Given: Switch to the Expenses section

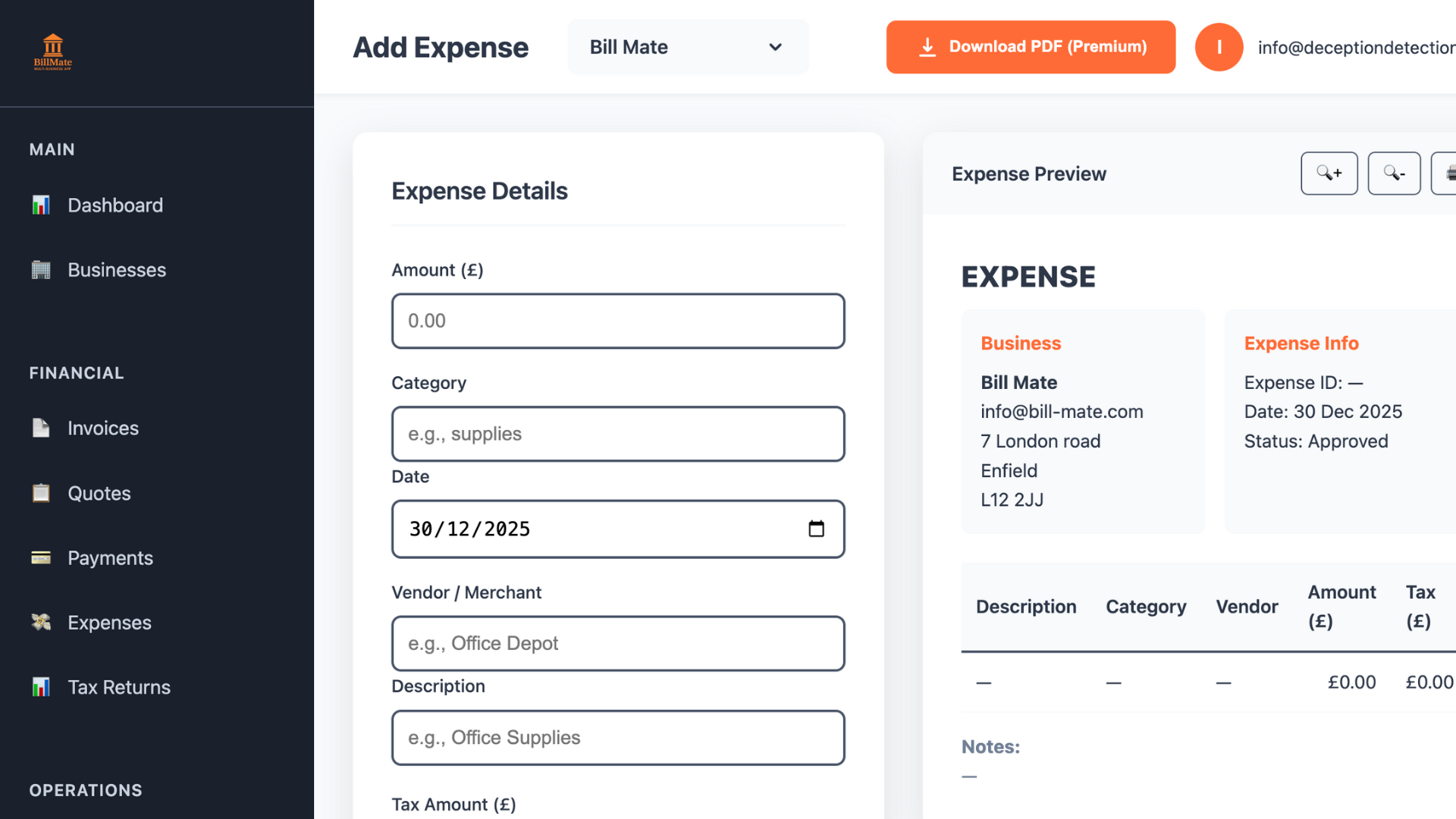Looking at the screenshot, I should point(109,622).
